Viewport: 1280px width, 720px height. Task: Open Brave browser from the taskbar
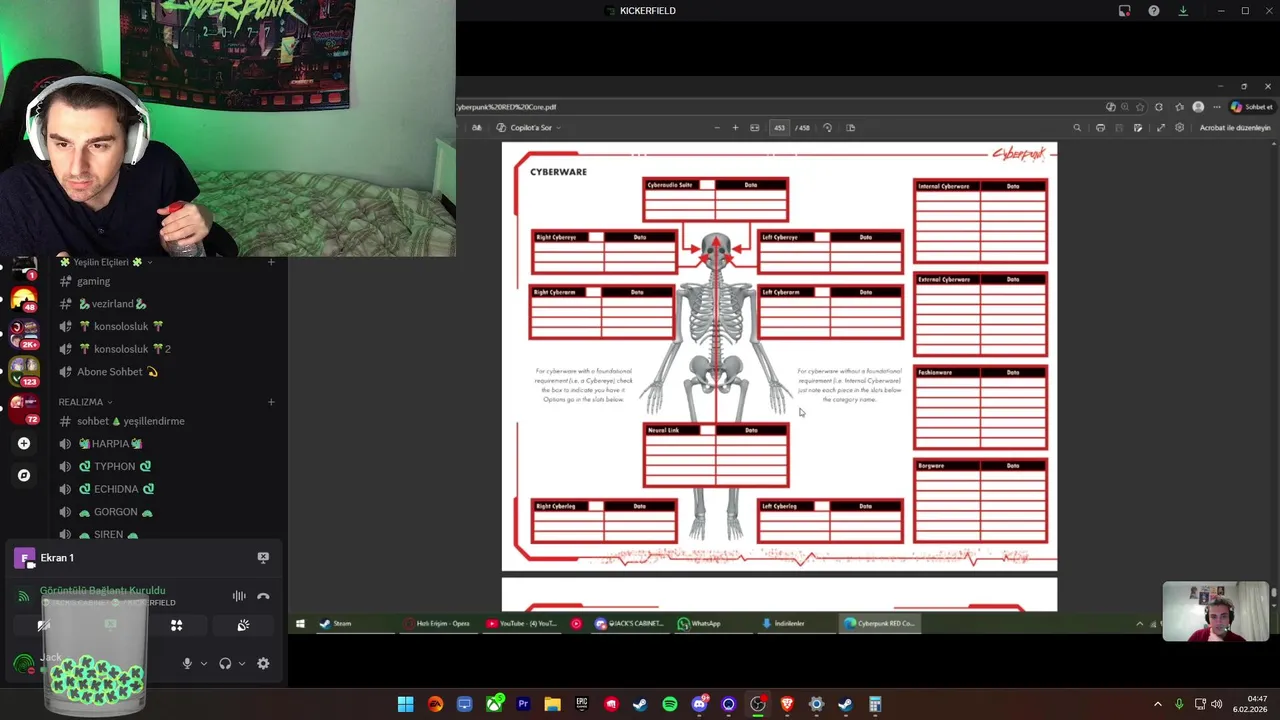point(787,704)
